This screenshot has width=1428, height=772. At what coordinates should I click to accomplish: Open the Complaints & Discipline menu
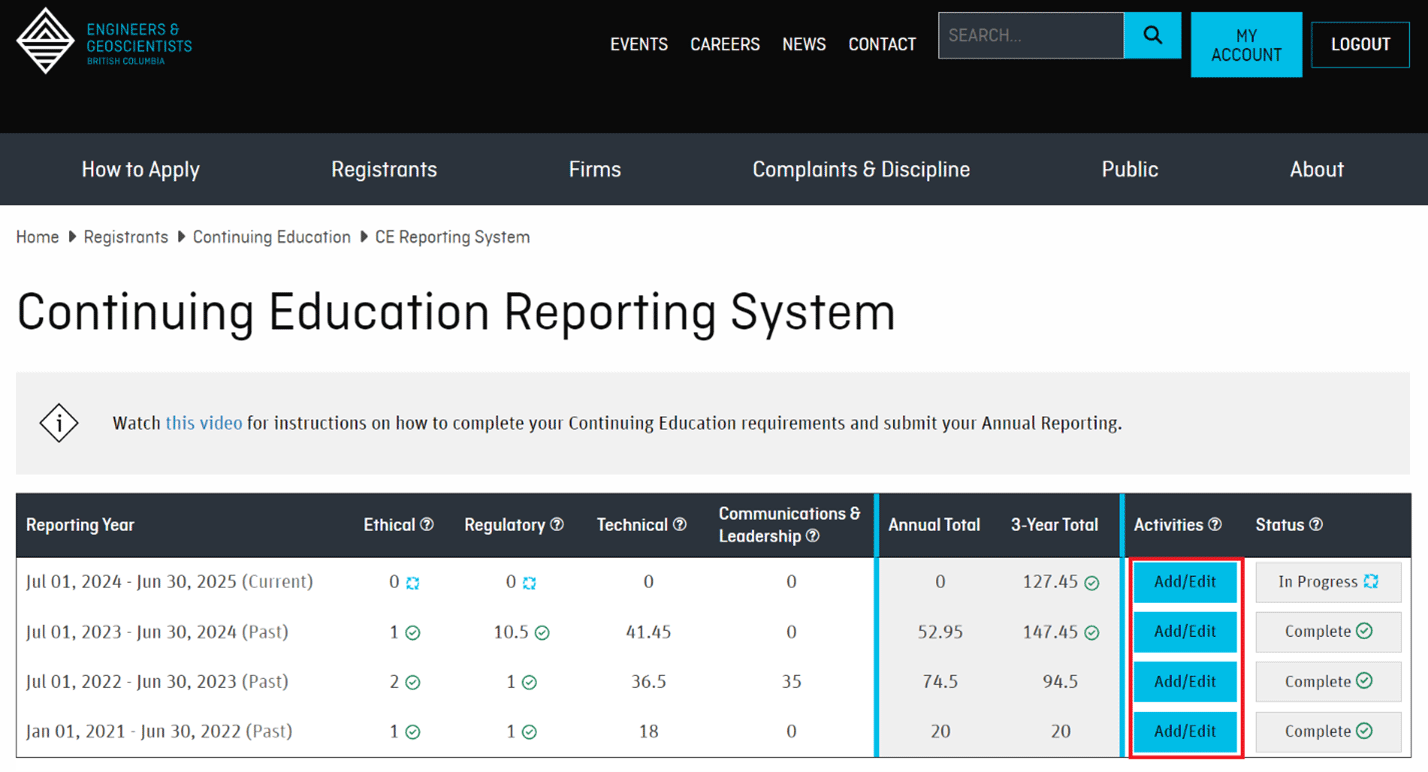(x=861, y=170)
